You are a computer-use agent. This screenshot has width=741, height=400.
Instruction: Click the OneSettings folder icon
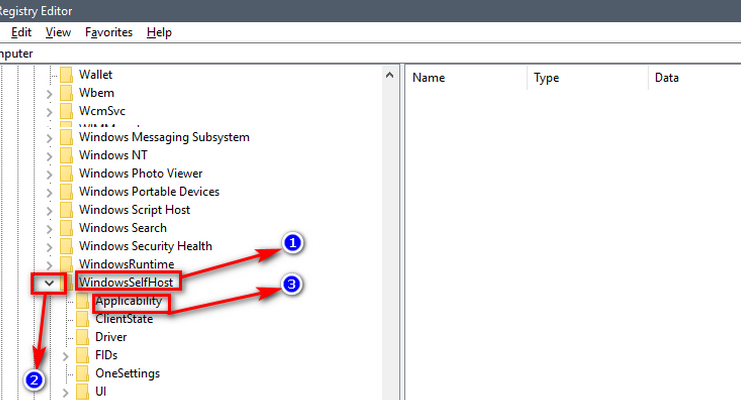83,374
